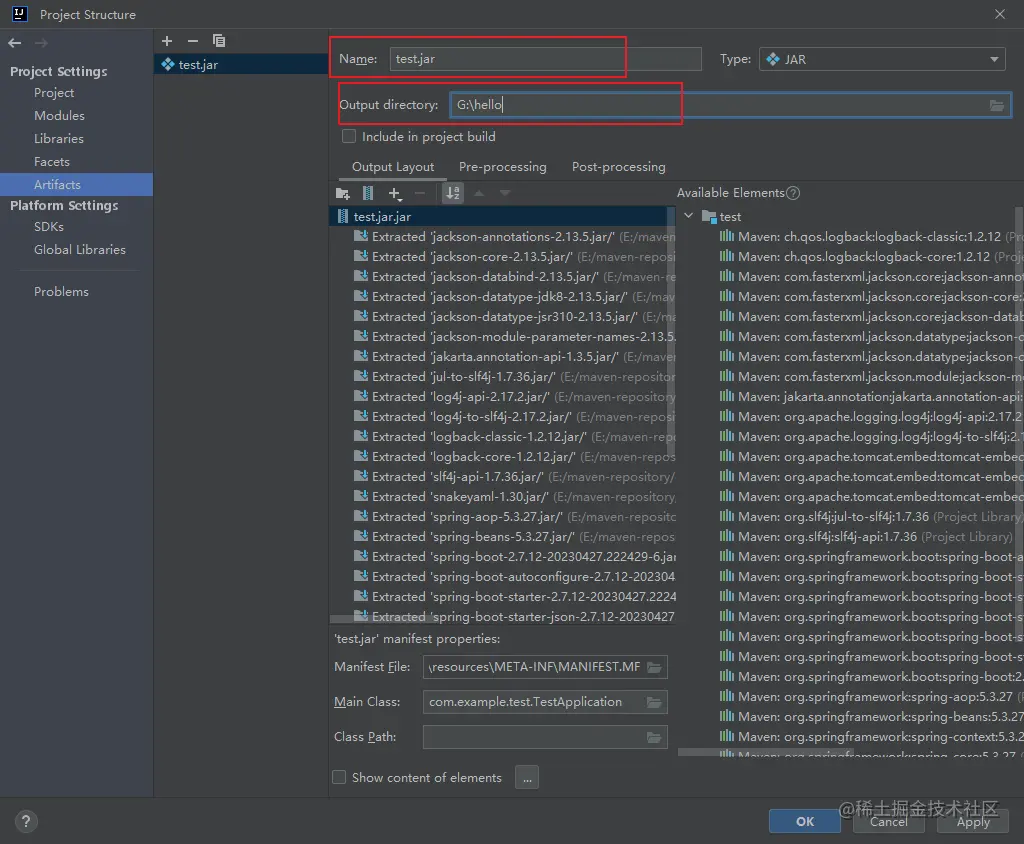Screen dimensions: 1024x844
Task: Click the forward navigation arrow
Action: point(41,43)
